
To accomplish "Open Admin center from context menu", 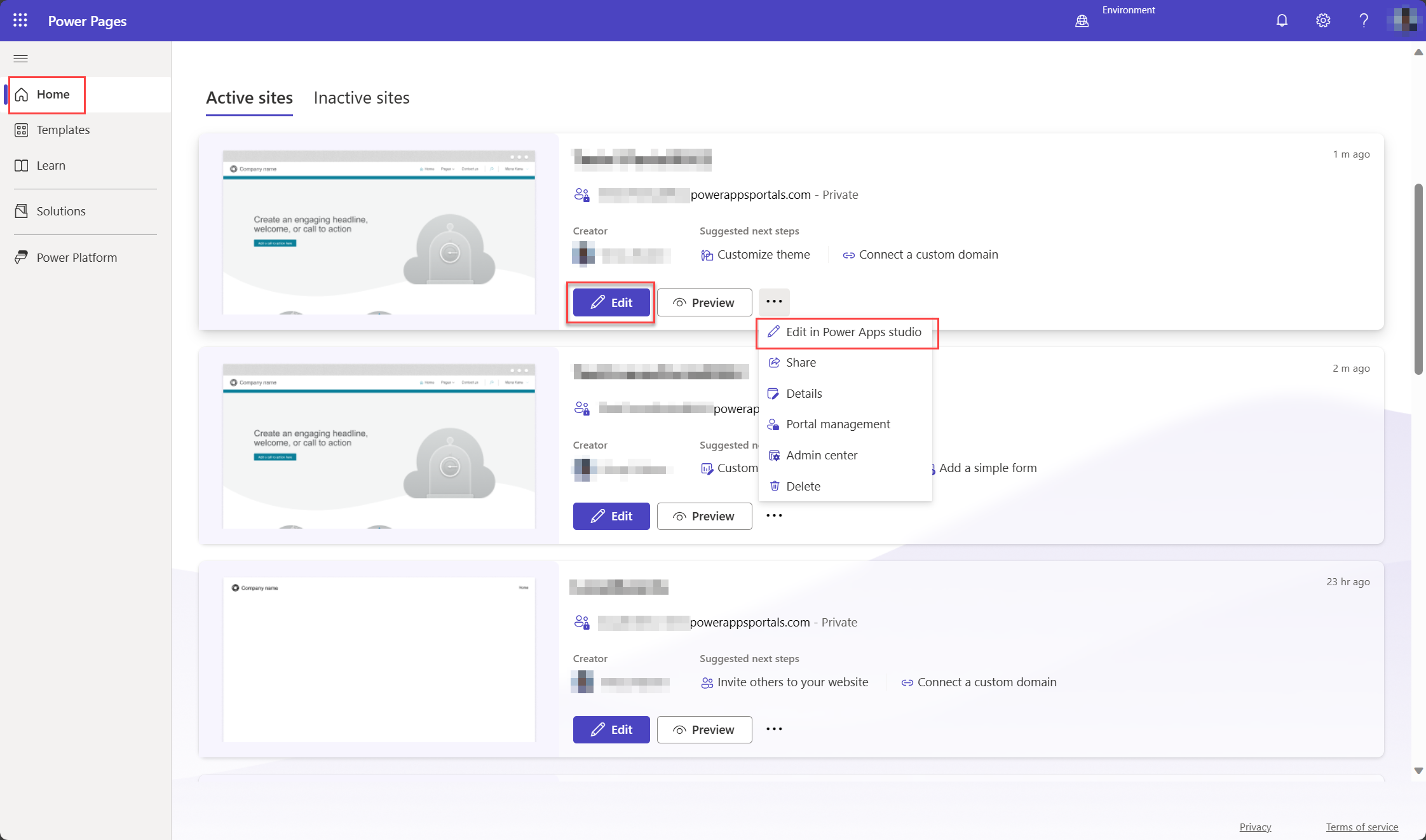I will [x=821, y=455].
